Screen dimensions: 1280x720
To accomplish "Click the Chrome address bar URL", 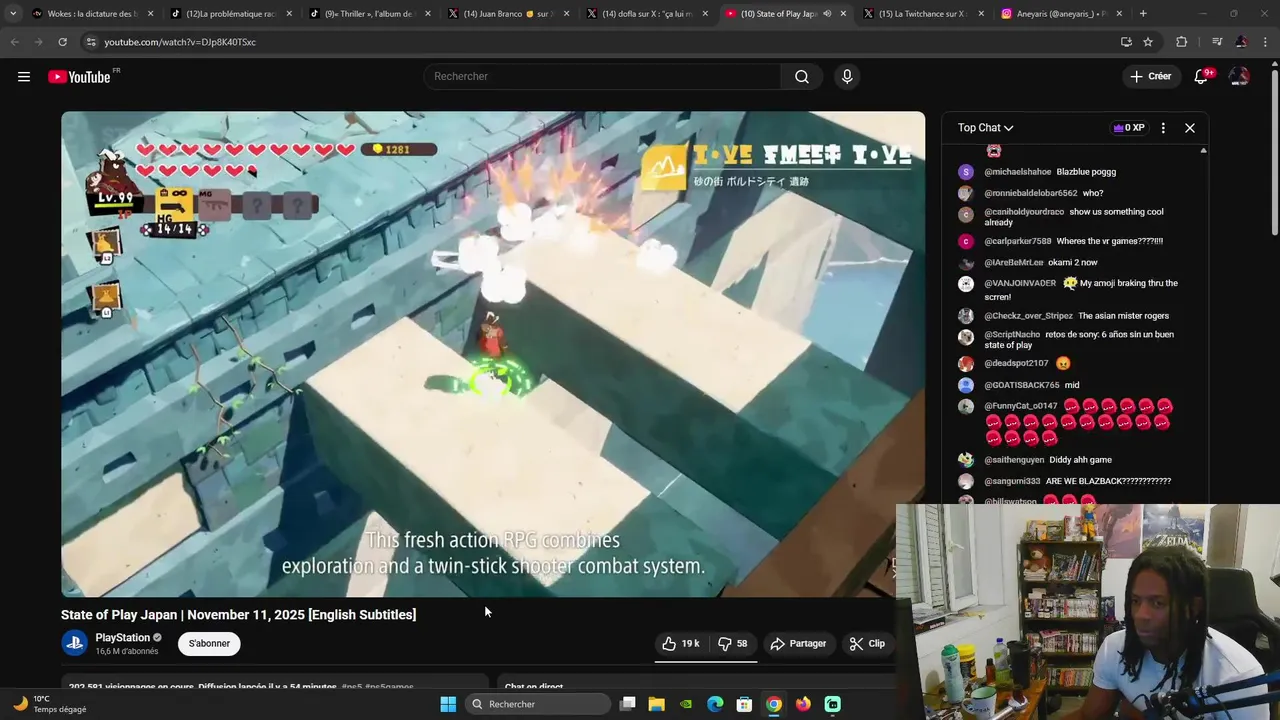I will (x=180, y=42).
